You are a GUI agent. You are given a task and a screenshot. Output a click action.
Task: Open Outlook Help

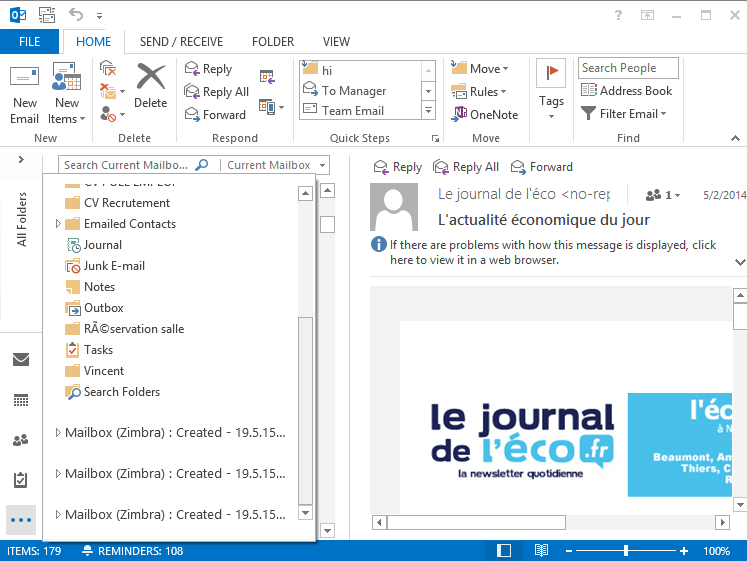point(618,15)
